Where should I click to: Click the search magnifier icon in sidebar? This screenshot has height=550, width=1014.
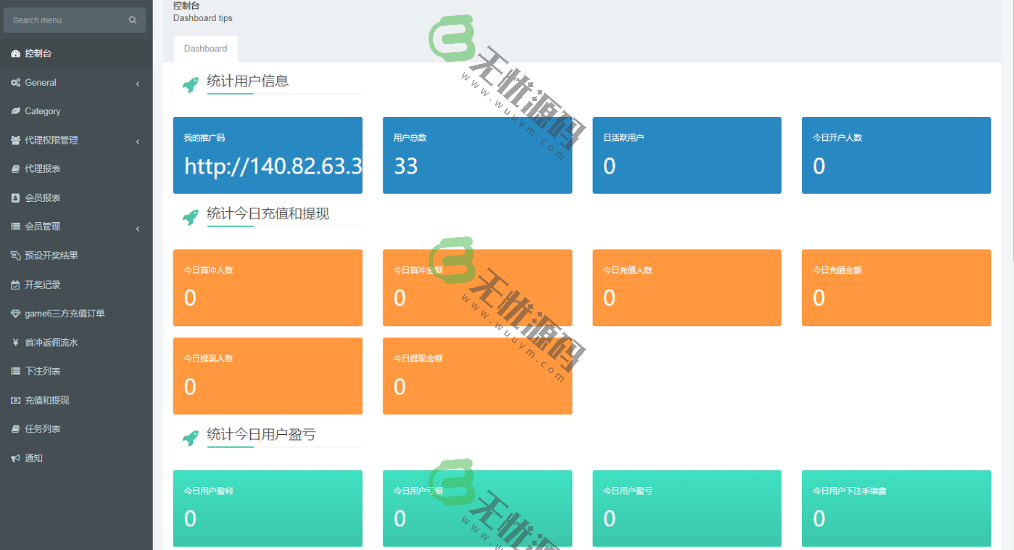pos(132,20)
